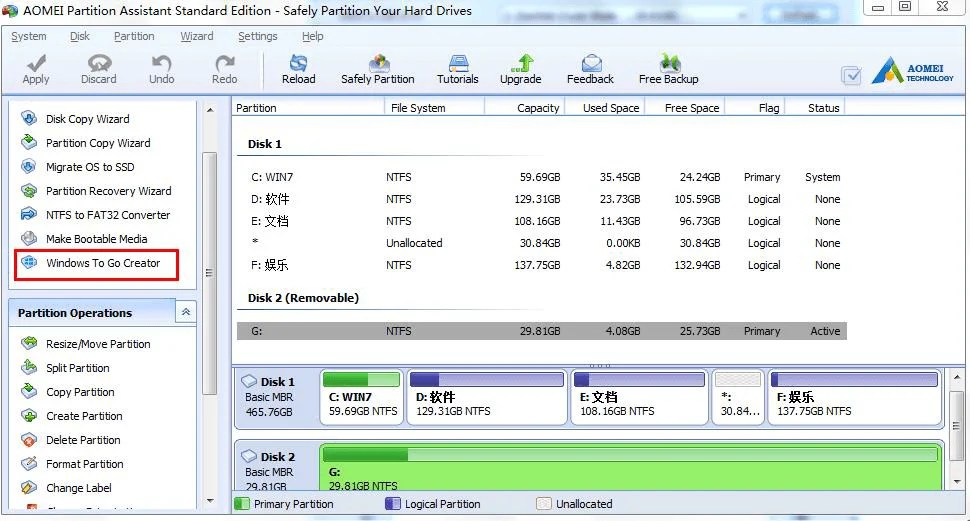970x521 pixels.
Task: Click the Redo arrow icon
Action: click(225, 62)
